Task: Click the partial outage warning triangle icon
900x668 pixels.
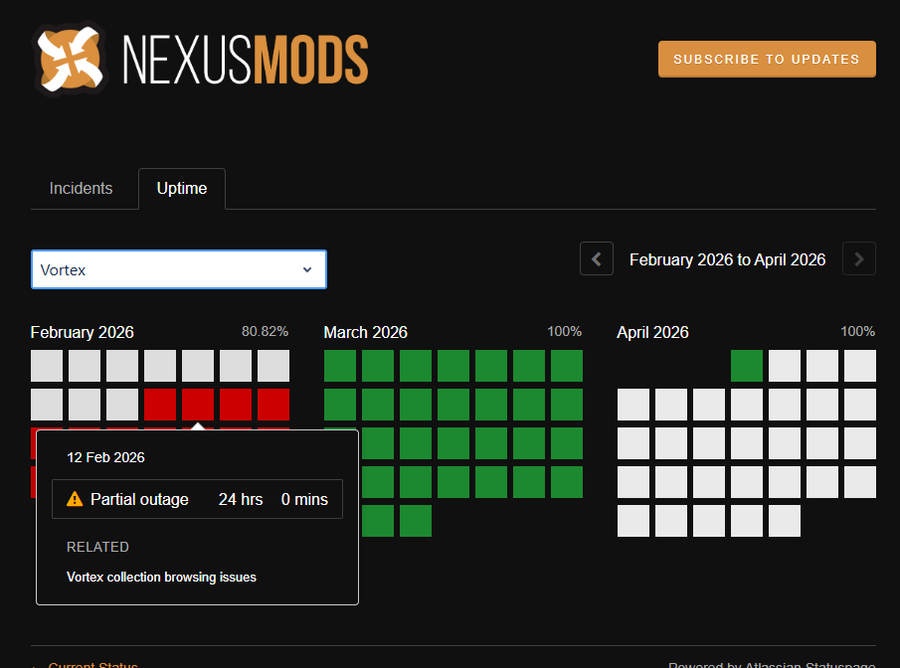Action: click(x=74, y=499)
